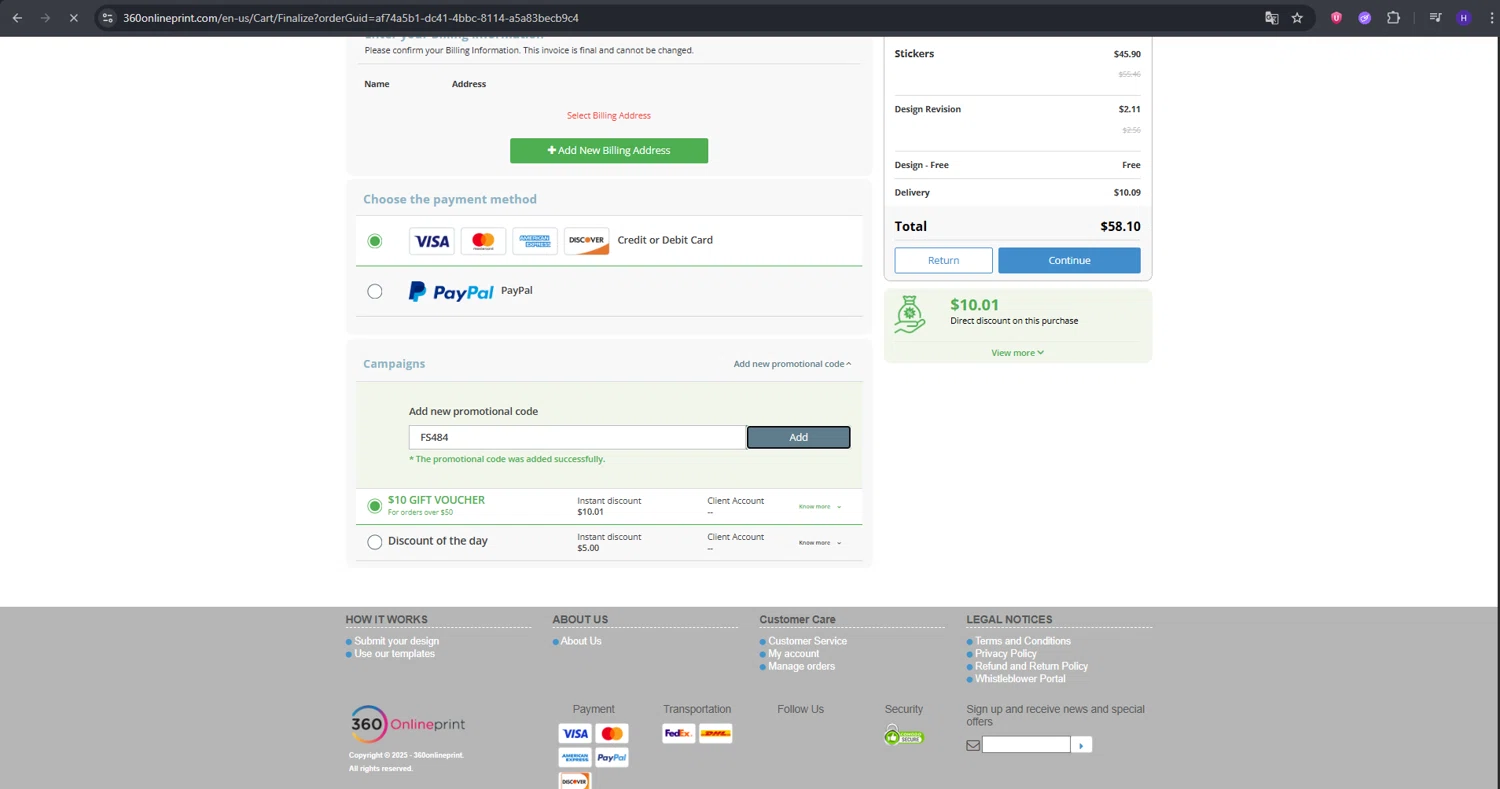Select Credit or Debit Card radio button
The width and height of the screenshot is (1500, 789).
[x=374, y=241]
